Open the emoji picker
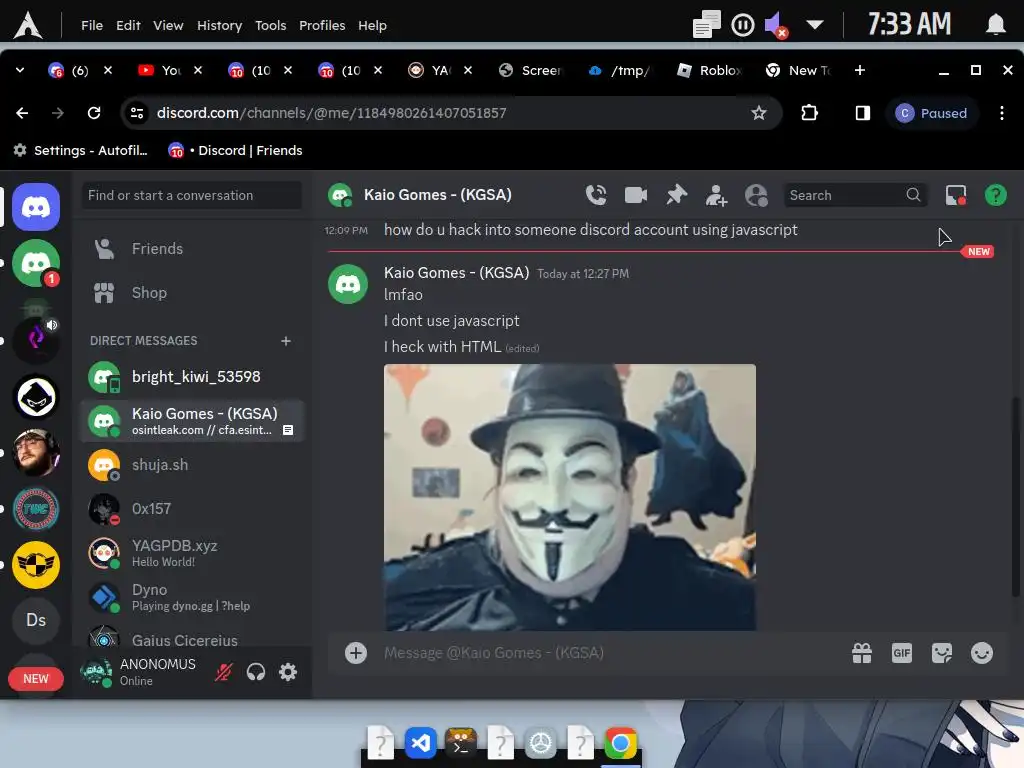 [x=982, y=652]
